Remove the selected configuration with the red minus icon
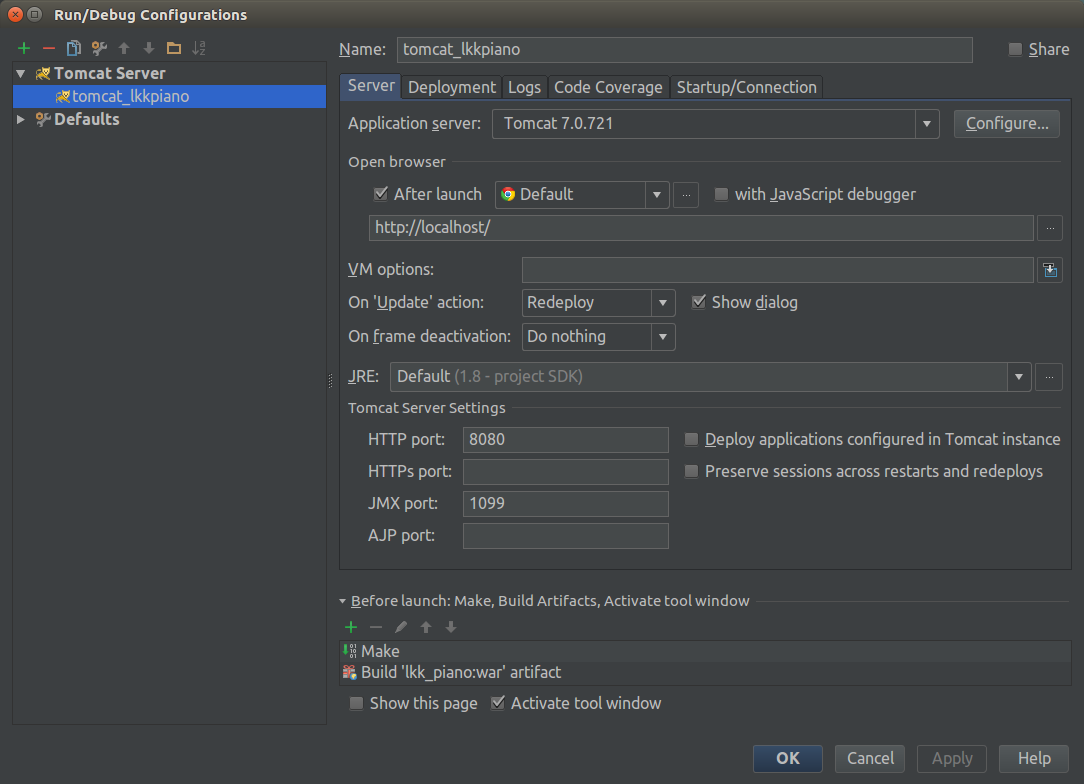This screenshot has width=1084, height=784. pos(49,48)
